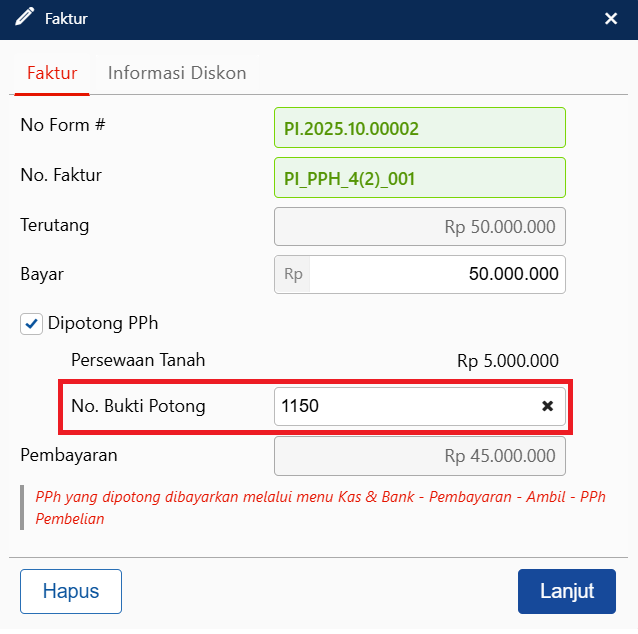Click the Pembayaran total field
Image resolution: width=638 pixels, height=634 pixels.
420,456
